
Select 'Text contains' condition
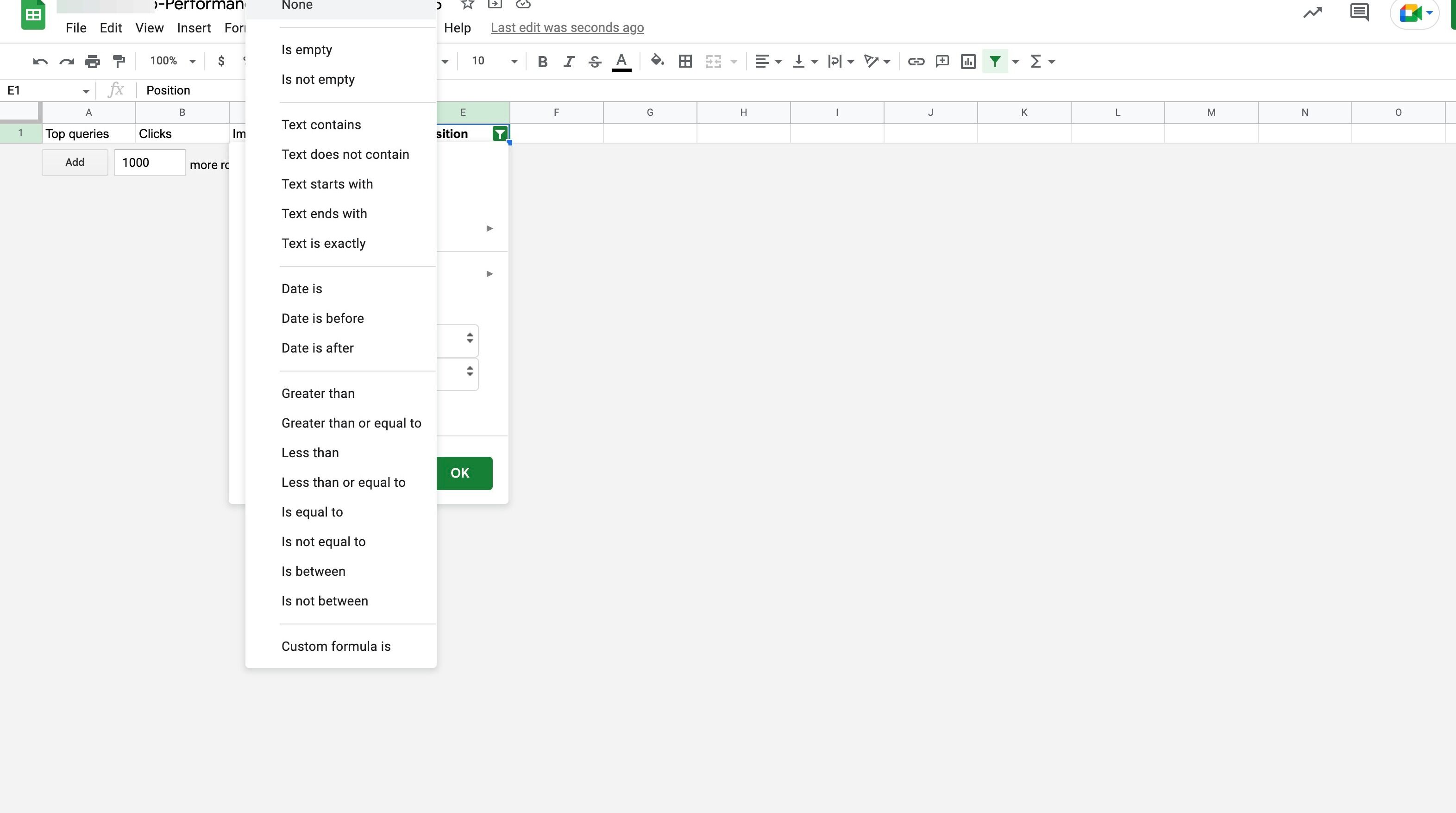click(341, 125)
